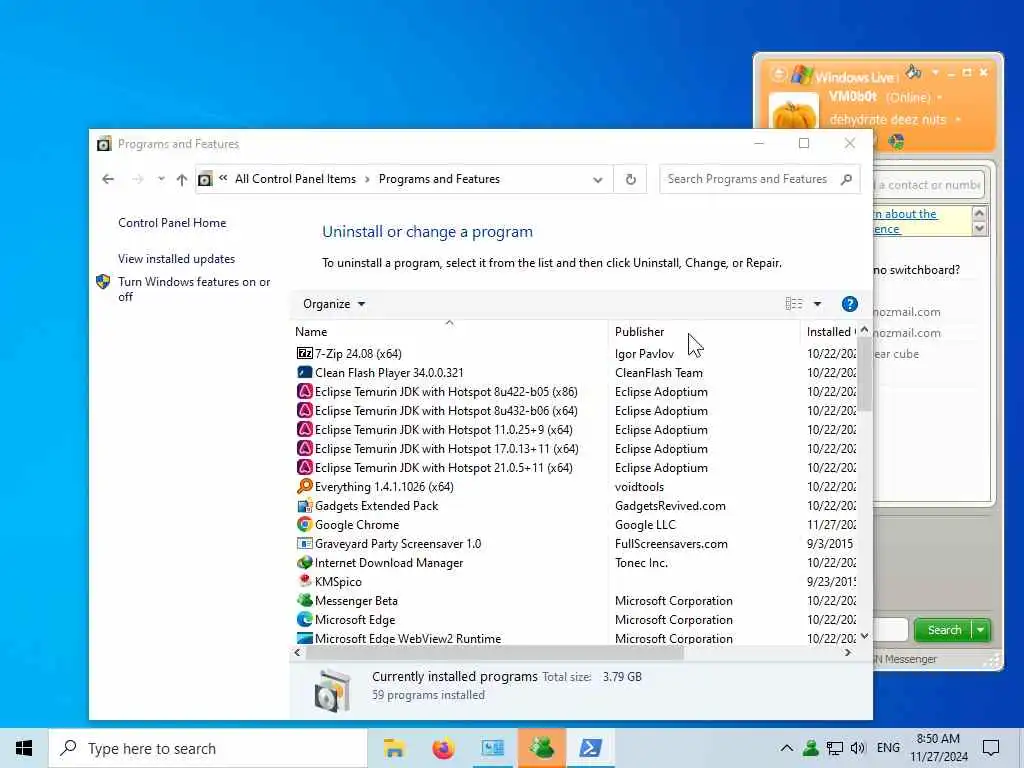The image size is (1024, 768).
Task: Click Programs and Features breadcrumb
Action: pyautogui.click(x=439, y=179)
